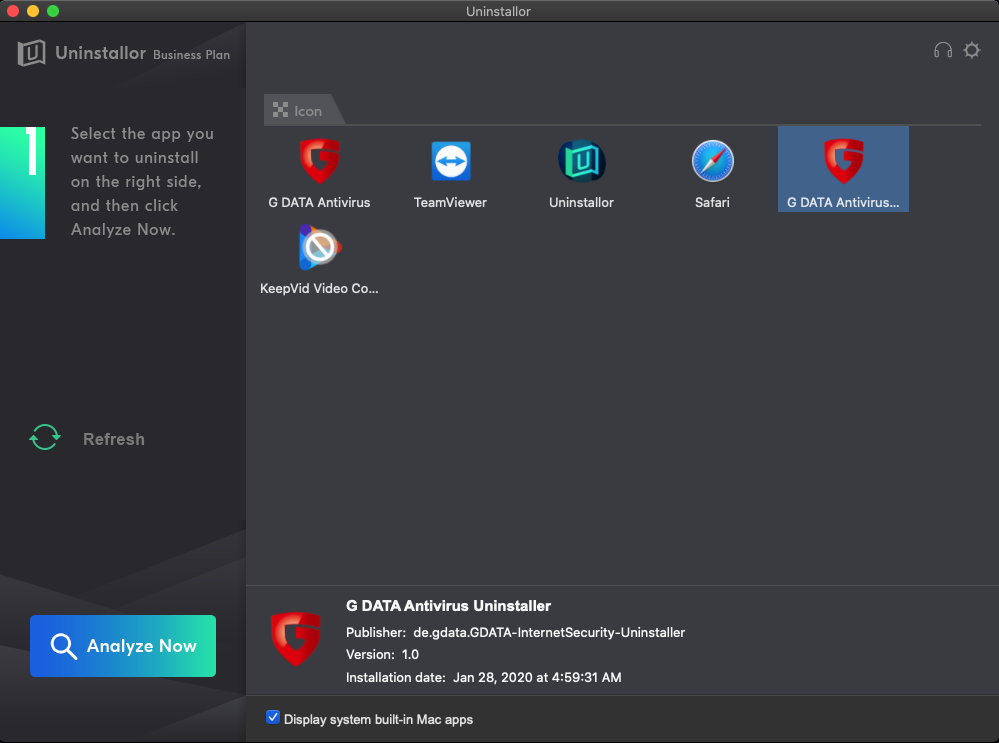
Task: Select the KeepVid Video Converter app icon
Action: pos(320,247)
